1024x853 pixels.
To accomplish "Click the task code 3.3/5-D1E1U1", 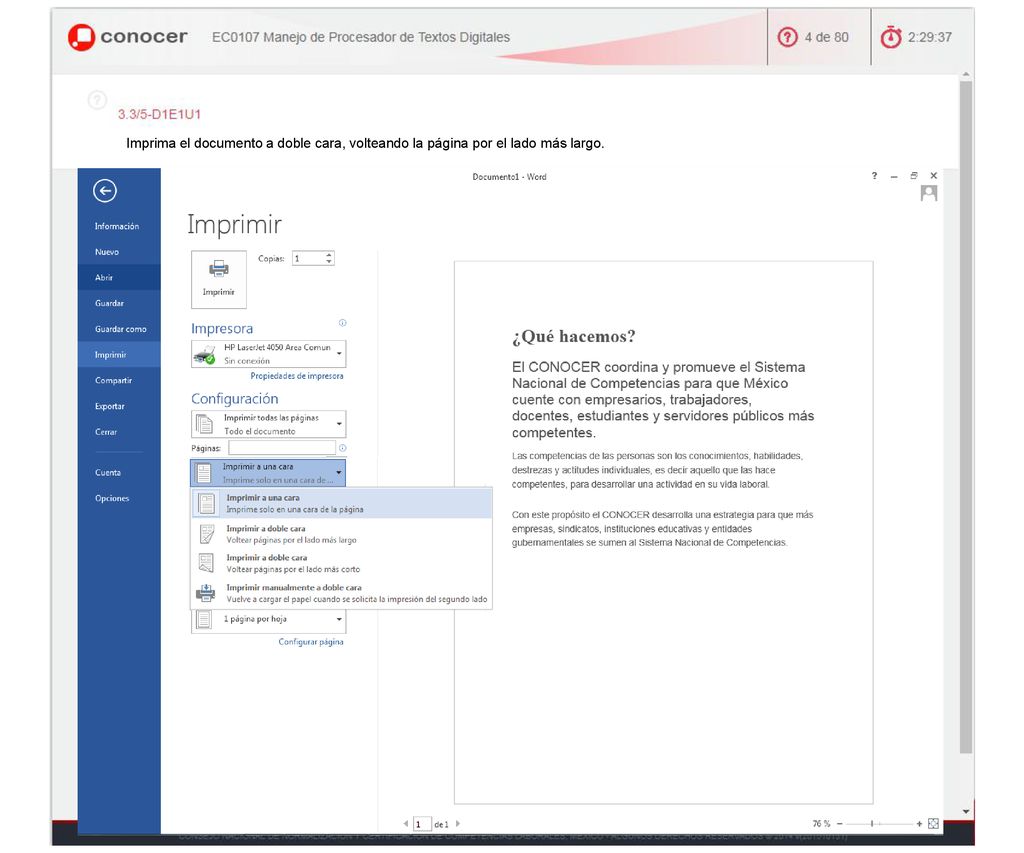I will [x=159, y=114].
